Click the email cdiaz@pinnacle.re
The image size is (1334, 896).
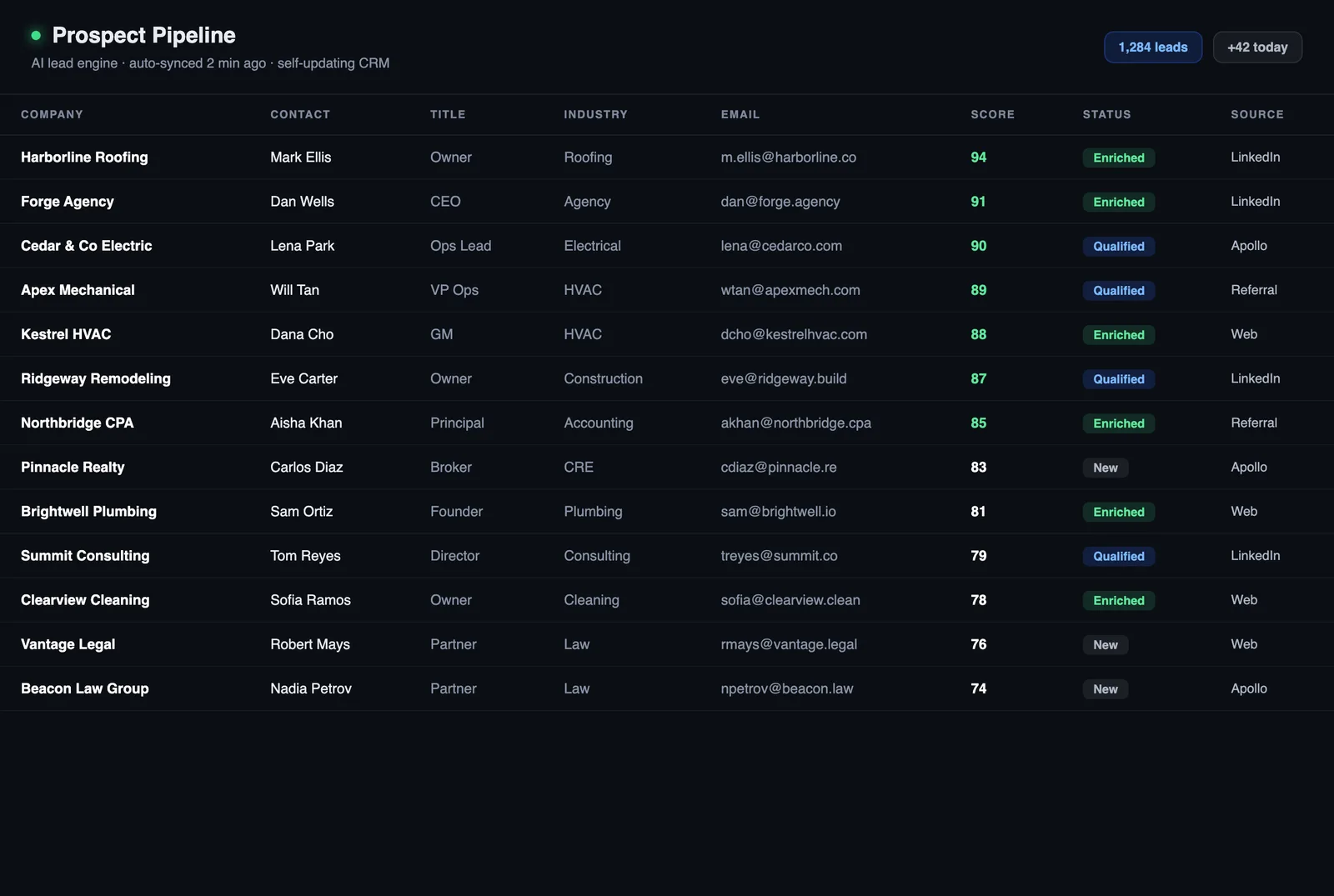(779, 467)
